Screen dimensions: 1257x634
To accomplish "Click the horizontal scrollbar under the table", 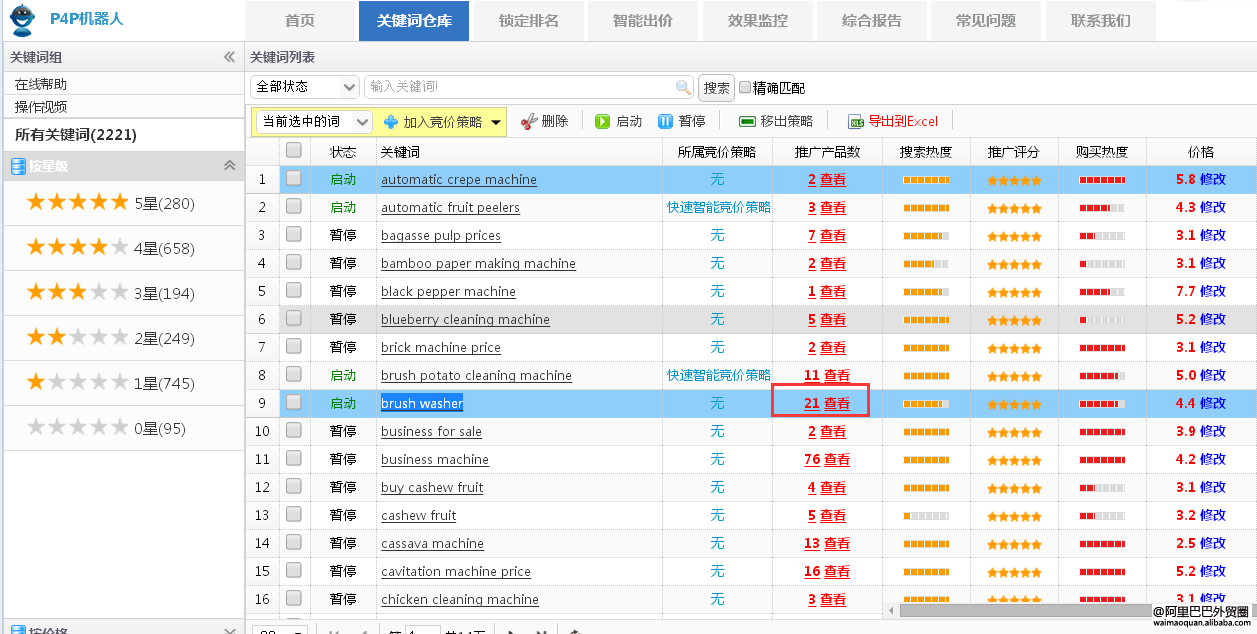I will (x=1025, y=609).
